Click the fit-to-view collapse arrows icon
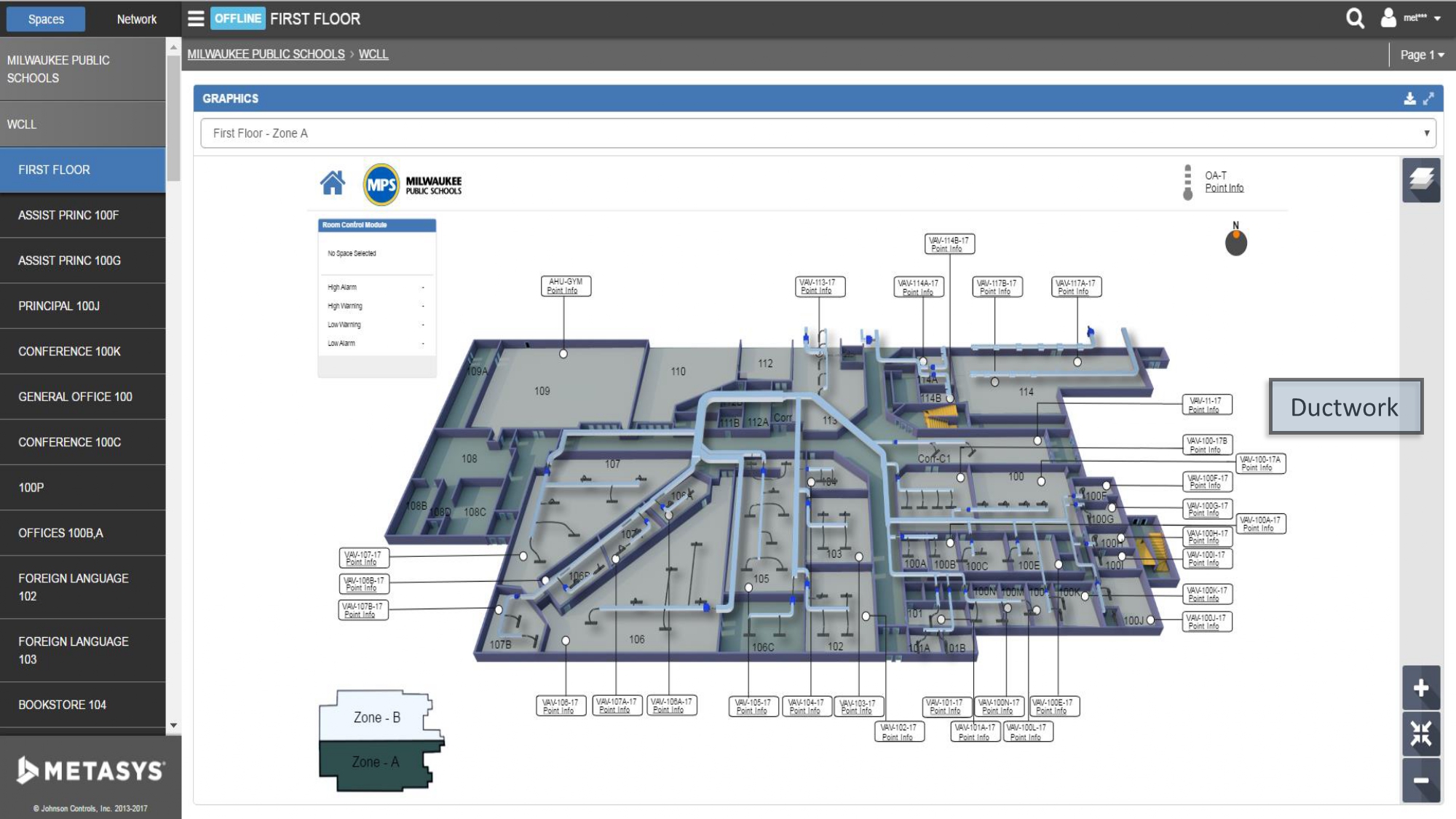 click(x=1420, y=734)
